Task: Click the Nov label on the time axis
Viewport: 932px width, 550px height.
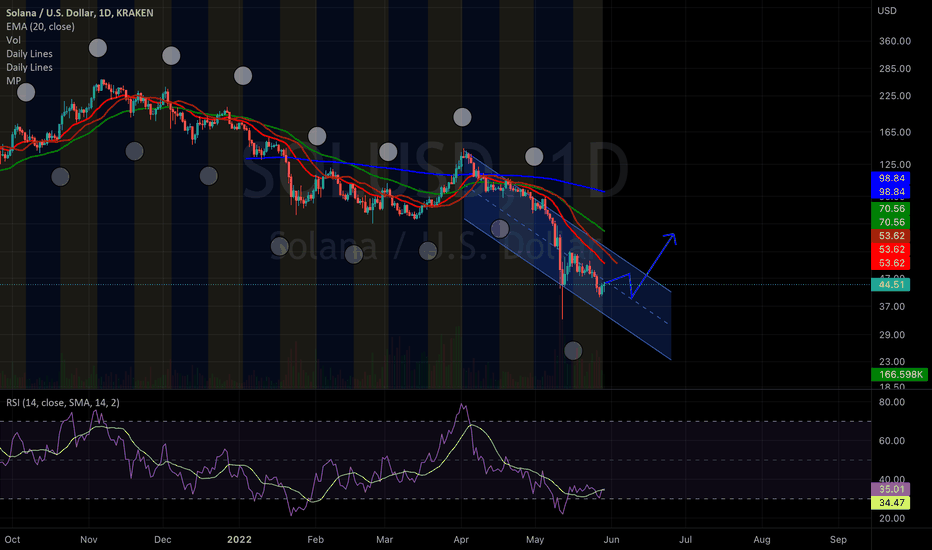Action: 89,539
